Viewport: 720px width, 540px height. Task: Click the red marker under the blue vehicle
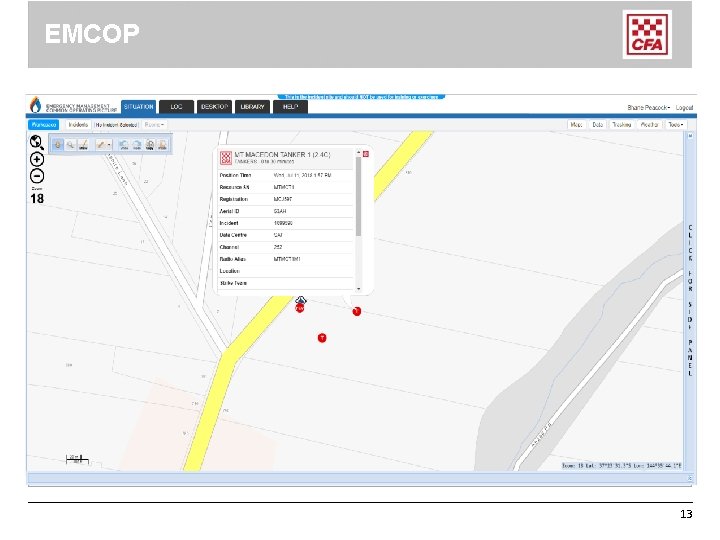click(x=300, y=309)
